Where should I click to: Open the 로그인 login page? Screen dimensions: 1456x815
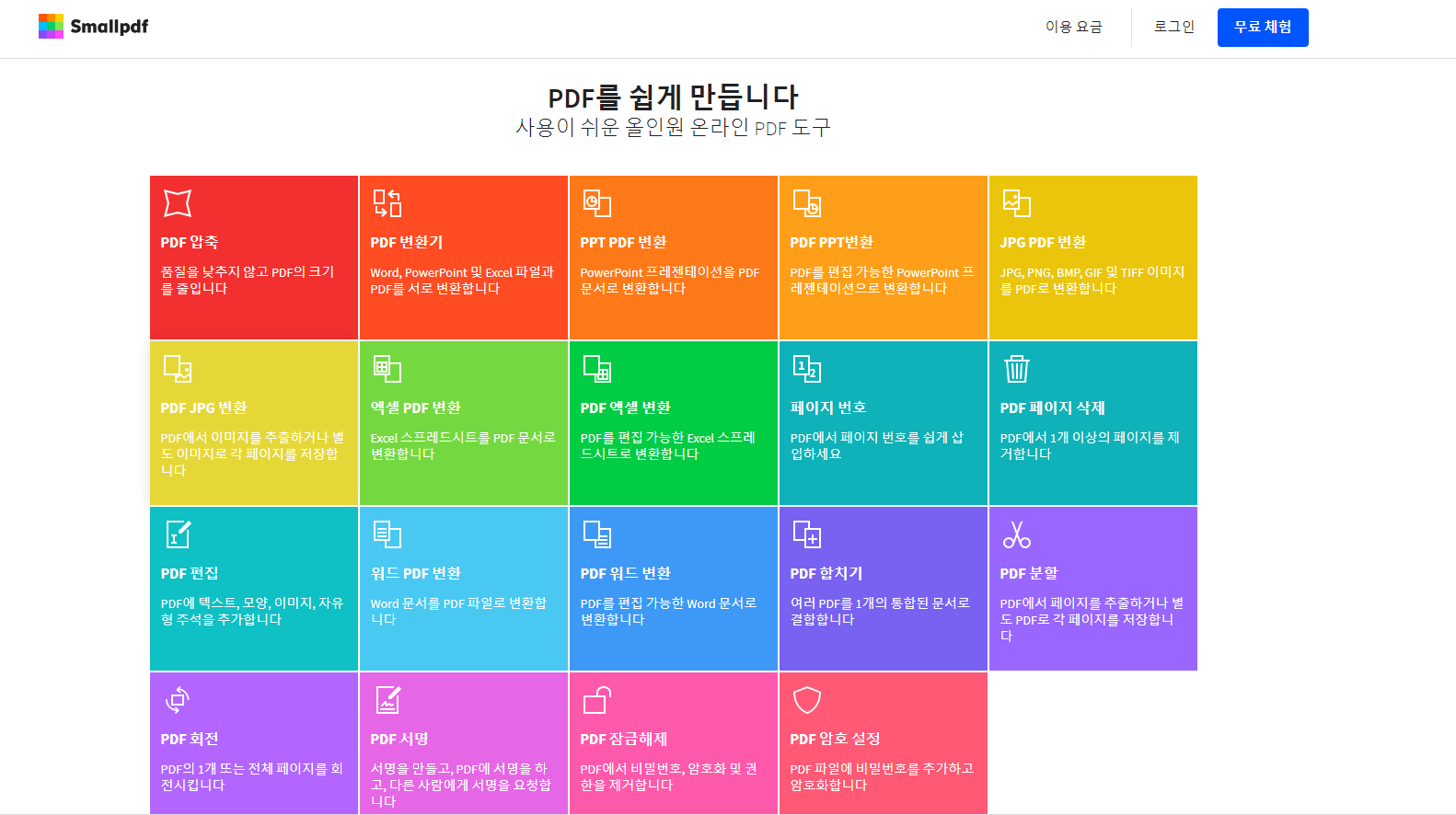1174,27
